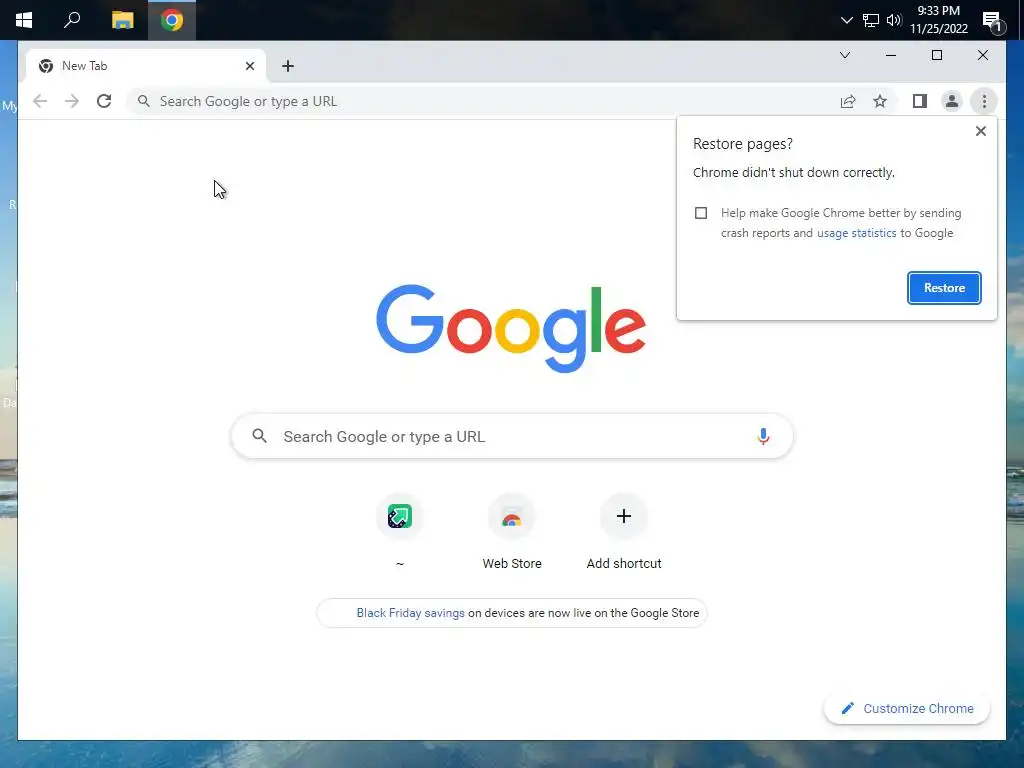Open Windows taskbar search

[72, 20]
